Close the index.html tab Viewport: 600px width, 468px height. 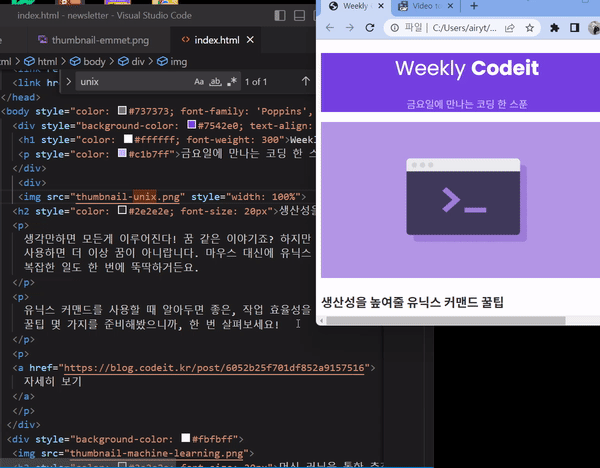click(x=250, y=39)
